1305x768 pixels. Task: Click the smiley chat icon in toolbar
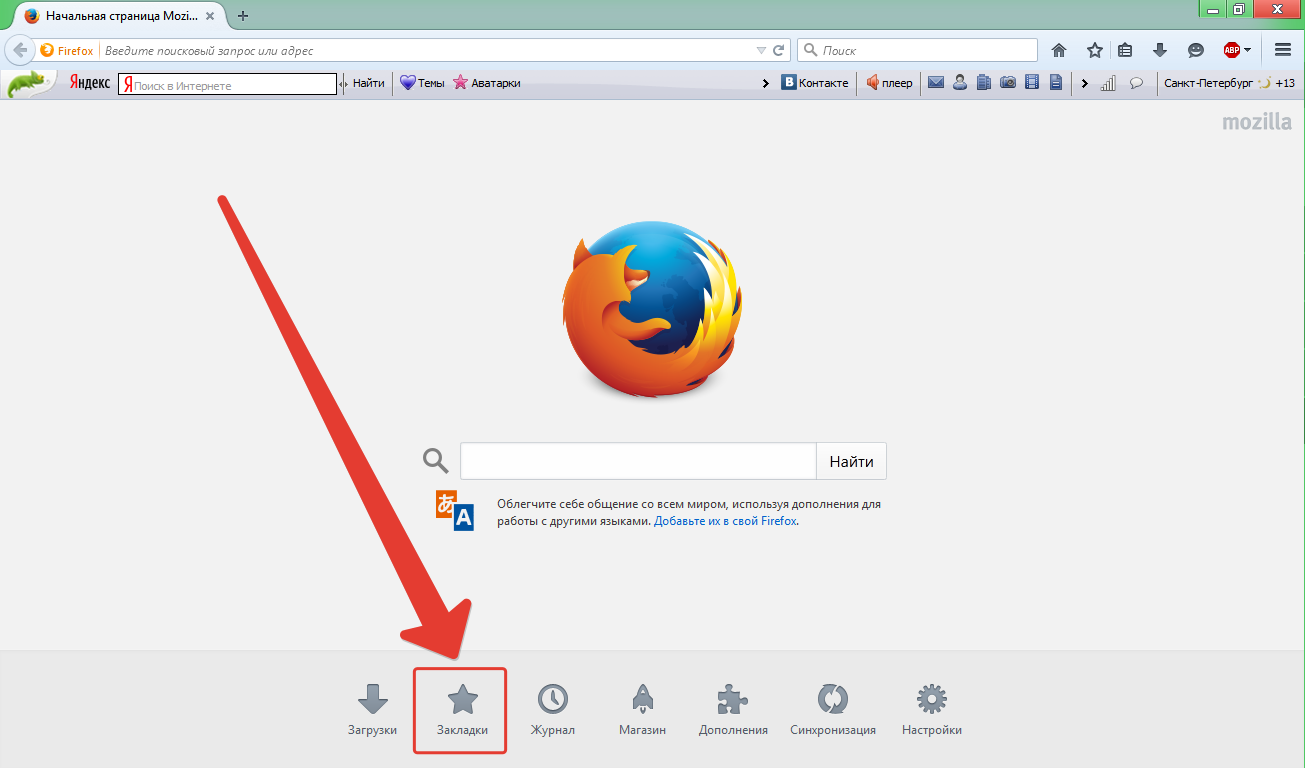tap(1196, 50)
